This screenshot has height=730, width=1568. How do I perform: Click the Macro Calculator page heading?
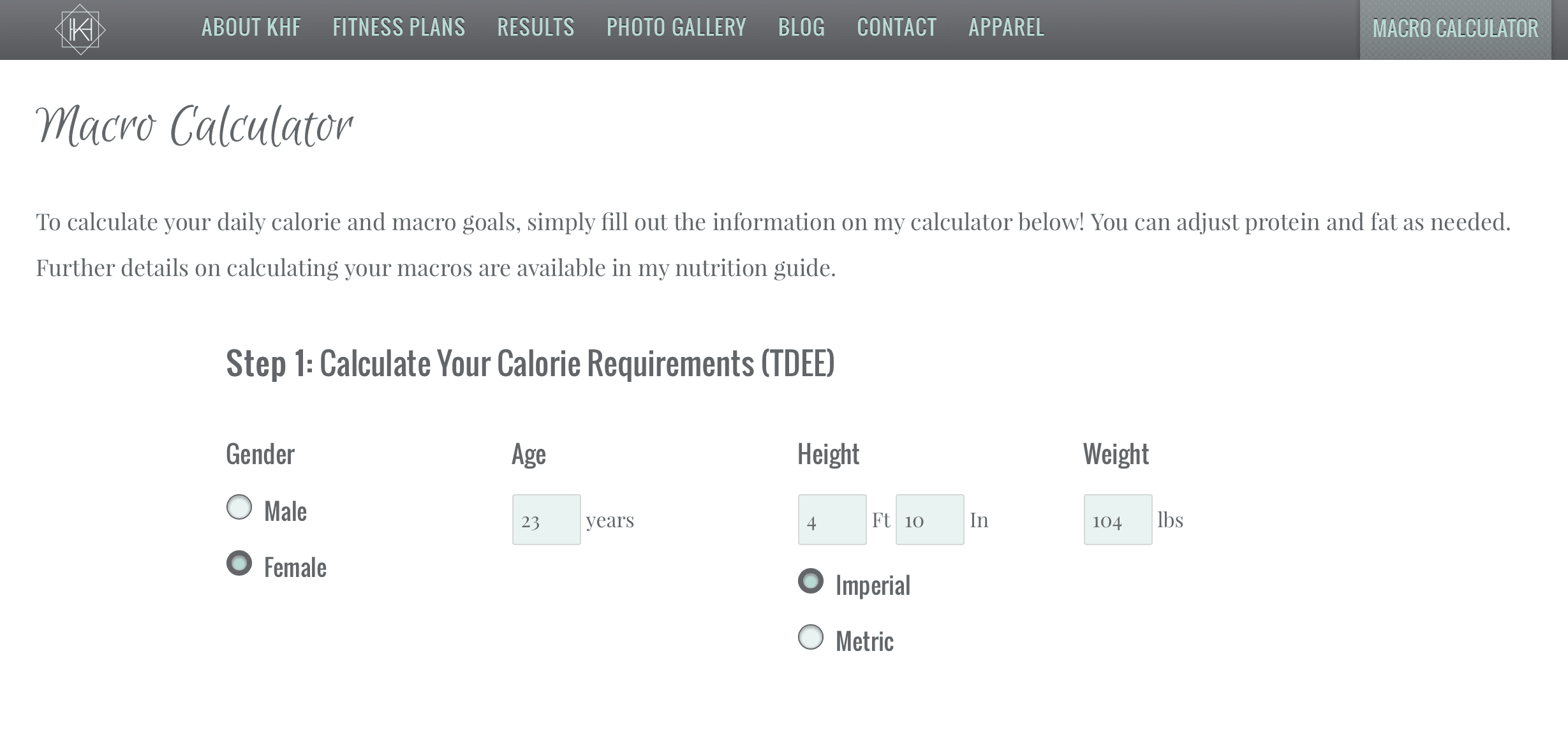195,126
